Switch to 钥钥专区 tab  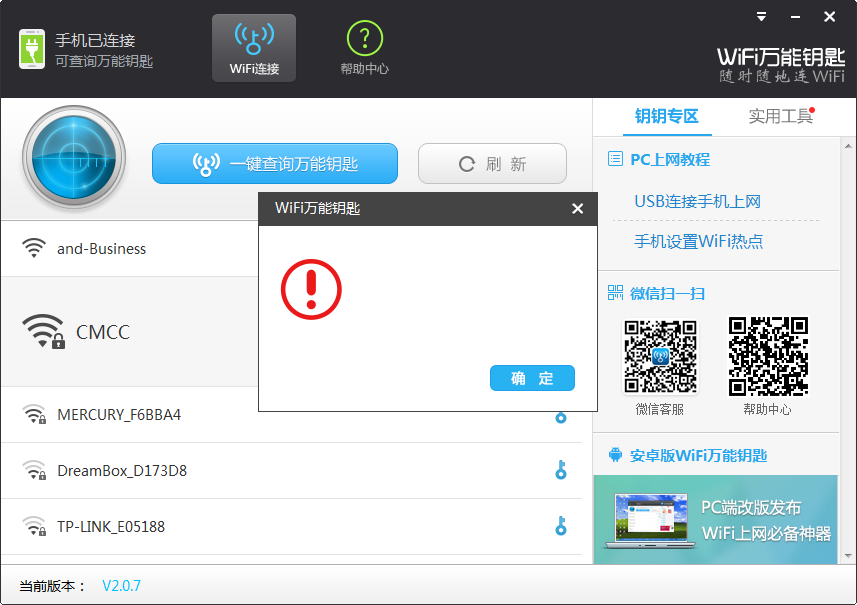point(667,116)
